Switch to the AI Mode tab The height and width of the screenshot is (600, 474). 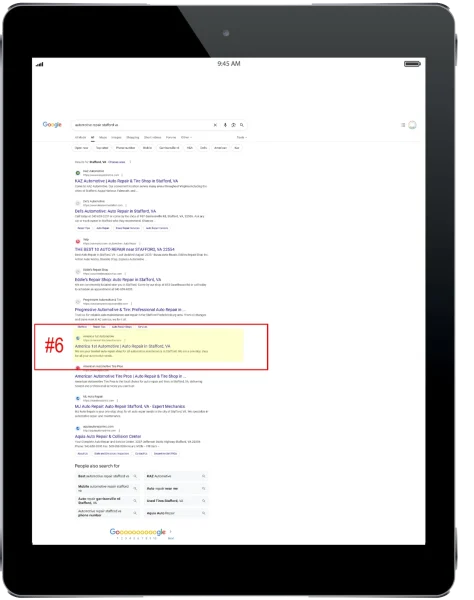[80, 137]
